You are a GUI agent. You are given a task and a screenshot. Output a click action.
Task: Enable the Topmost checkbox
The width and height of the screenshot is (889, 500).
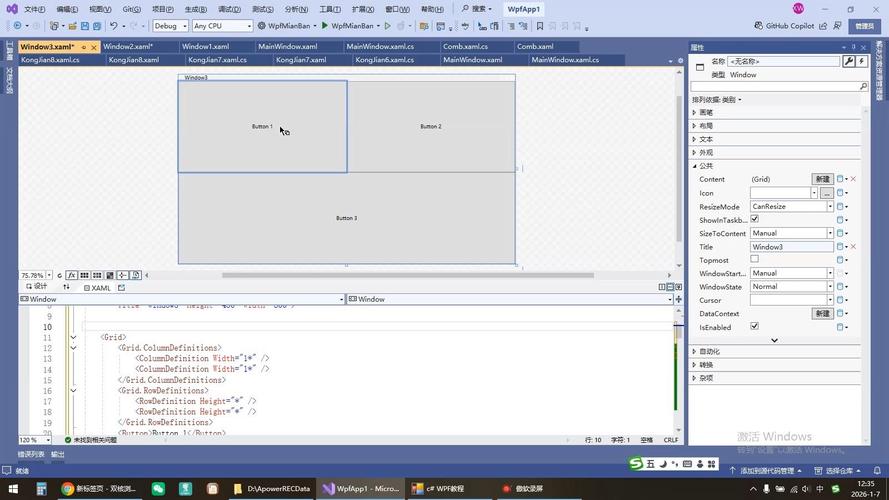[755, 259]
